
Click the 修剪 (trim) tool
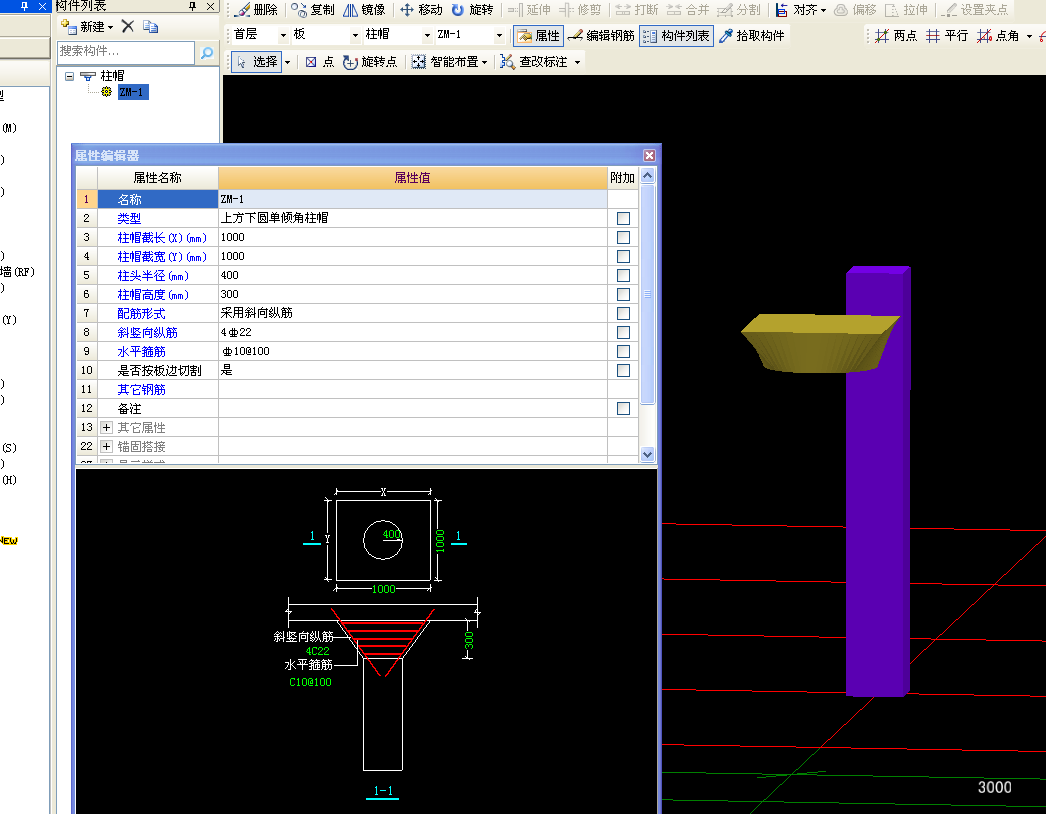[580, 10]
